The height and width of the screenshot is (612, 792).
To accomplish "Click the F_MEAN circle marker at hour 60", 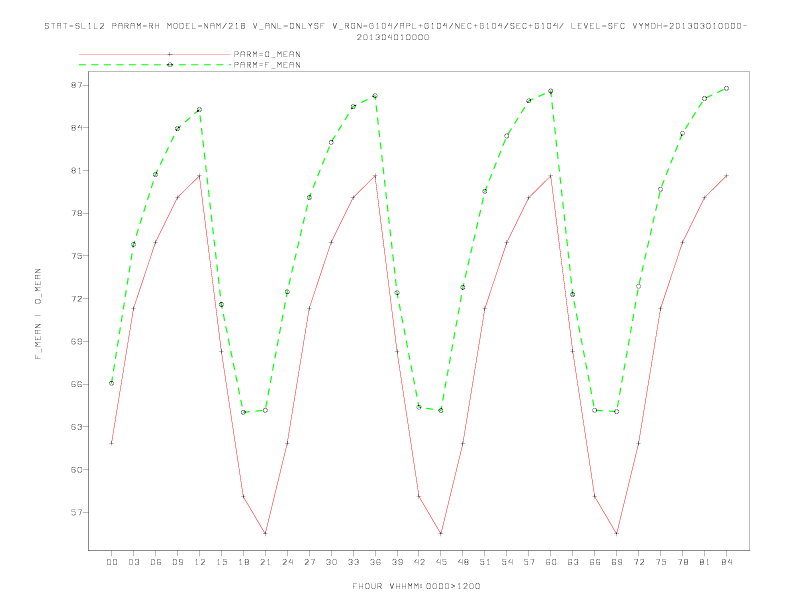I will [551, 91].
